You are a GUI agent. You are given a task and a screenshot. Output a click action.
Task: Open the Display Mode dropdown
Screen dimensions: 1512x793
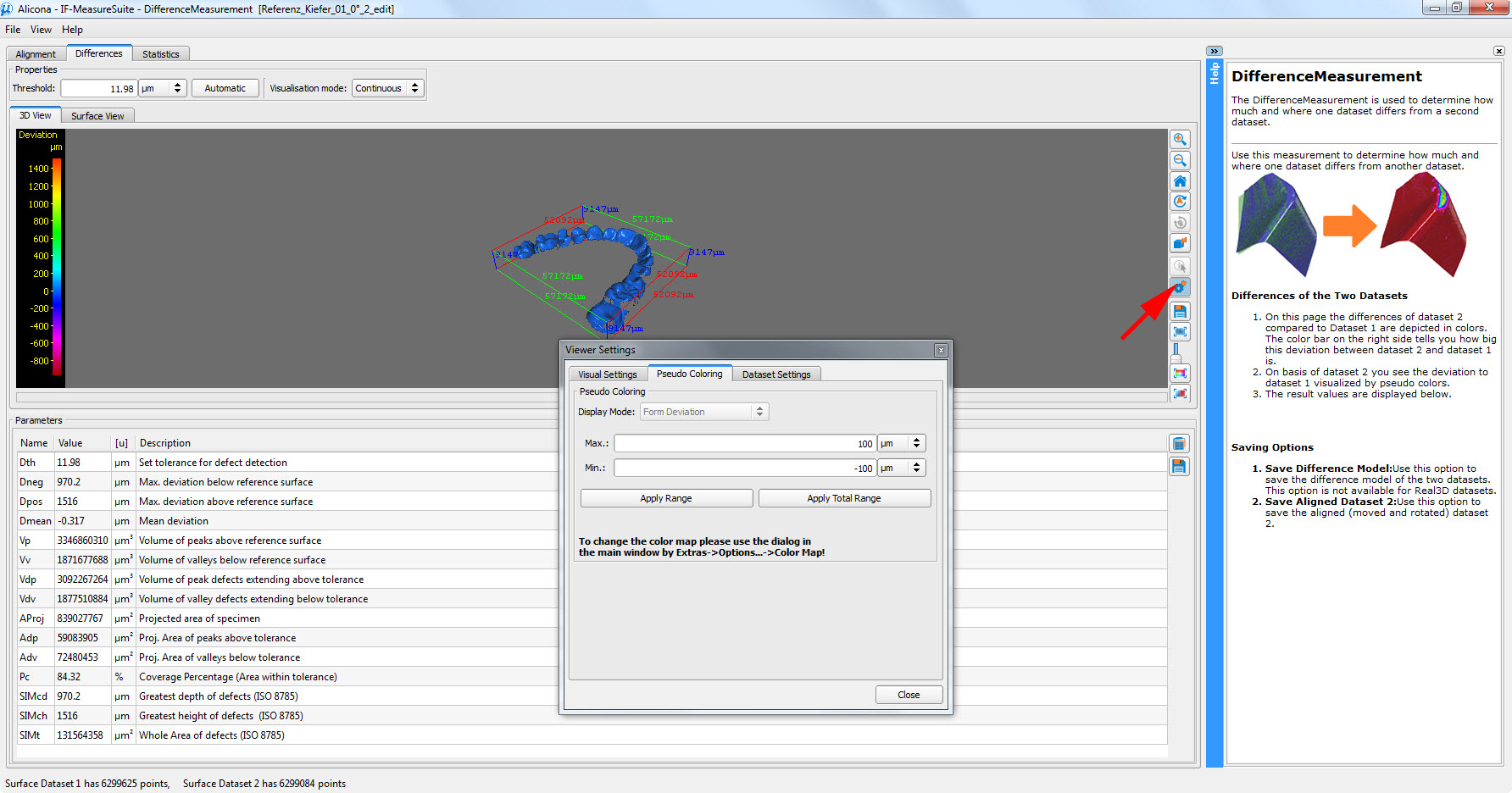(703, 412)
